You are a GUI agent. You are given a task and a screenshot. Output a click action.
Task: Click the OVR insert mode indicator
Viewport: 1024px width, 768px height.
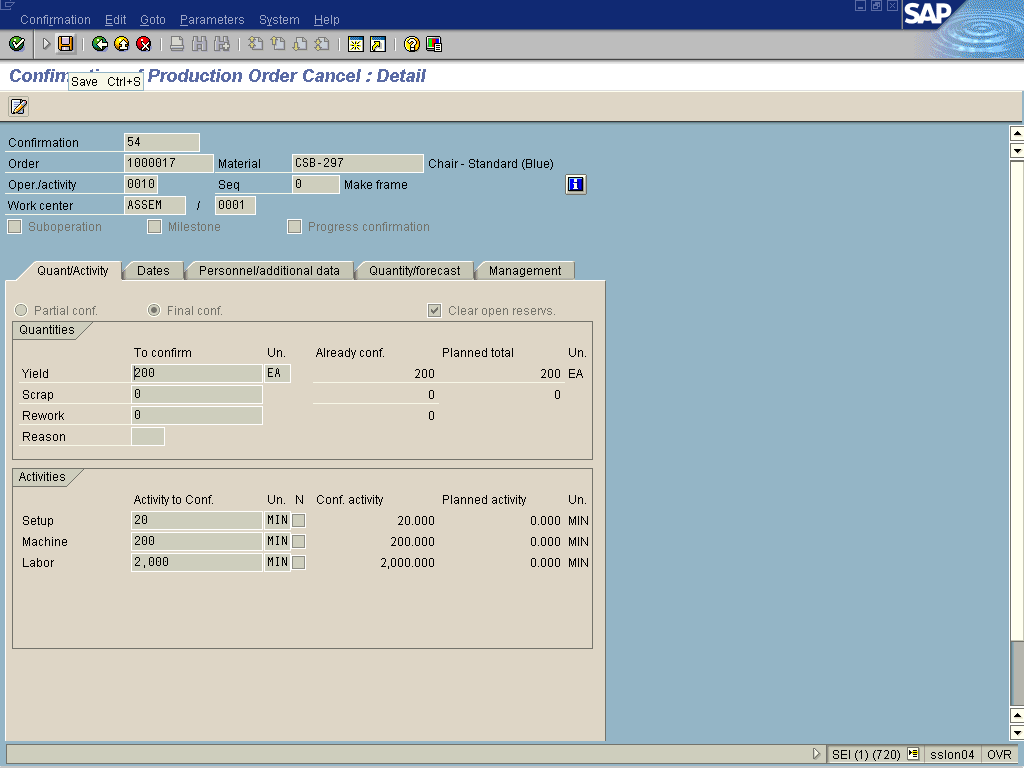999,754
